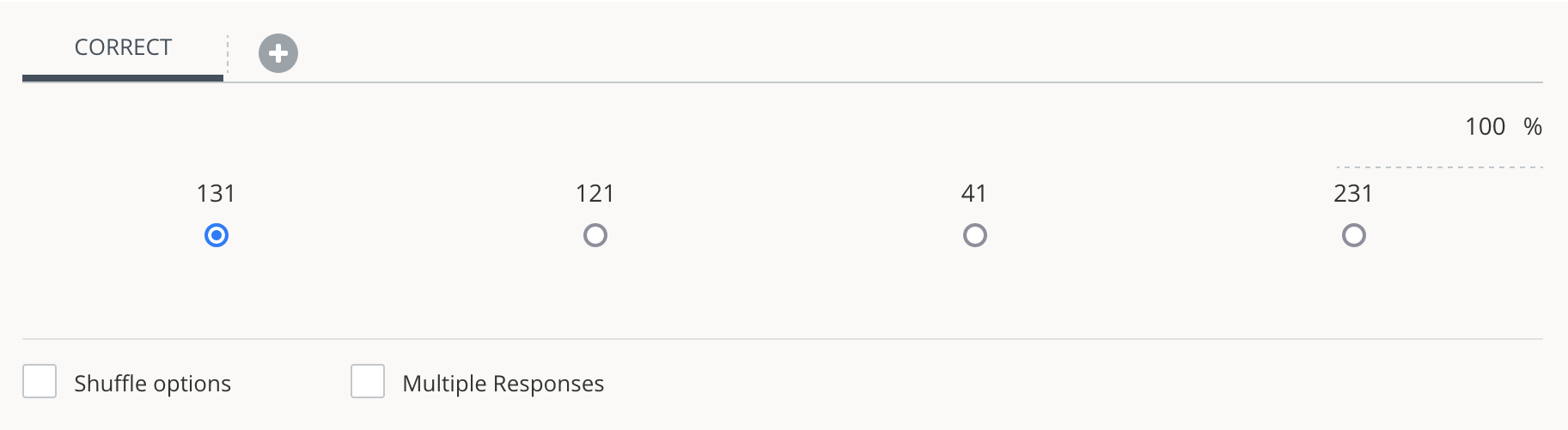Choose the 121 radio button
This screenshot has width=1568, height=430.
pos(595,235)
